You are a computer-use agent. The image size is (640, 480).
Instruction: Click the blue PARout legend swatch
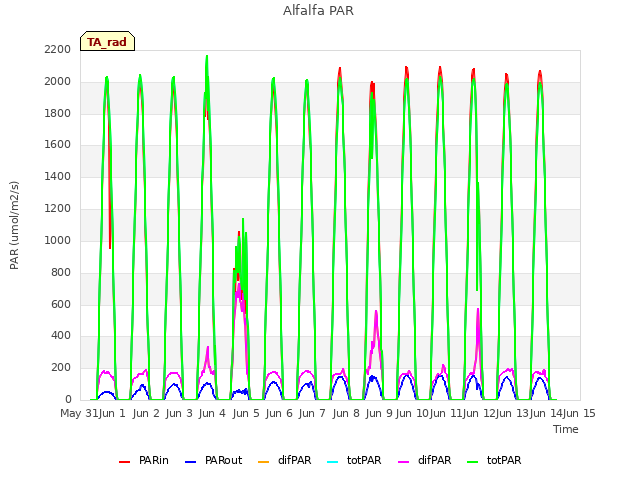191,462
